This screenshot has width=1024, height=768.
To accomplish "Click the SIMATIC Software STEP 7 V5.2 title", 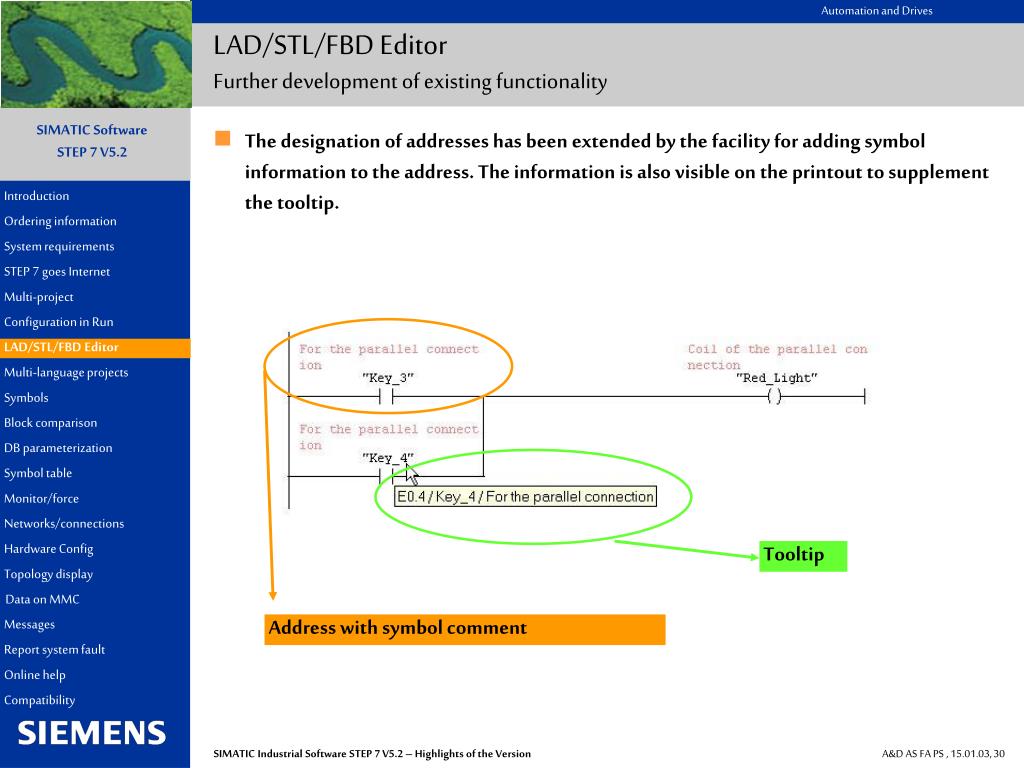I will [91, 140].
